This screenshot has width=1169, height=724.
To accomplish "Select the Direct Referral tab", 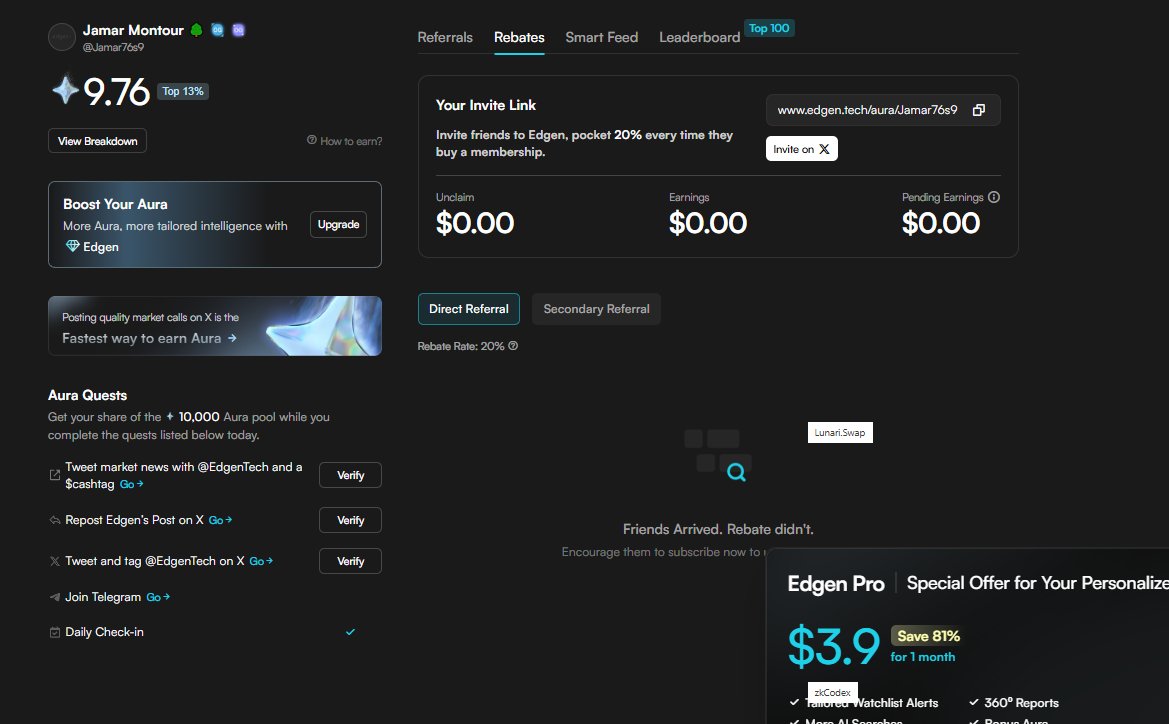I will 469,309.
